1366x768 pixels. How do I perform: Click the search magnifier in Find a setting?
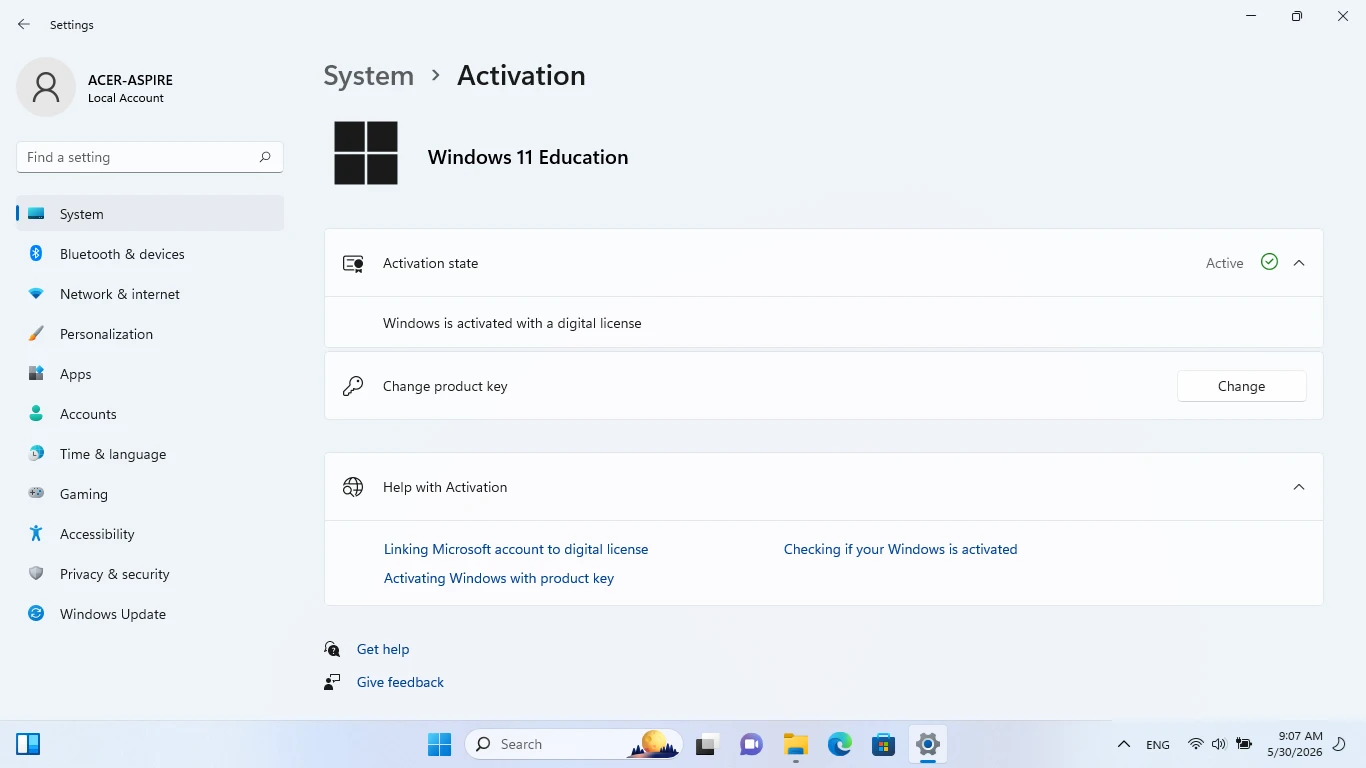[265, 157]
